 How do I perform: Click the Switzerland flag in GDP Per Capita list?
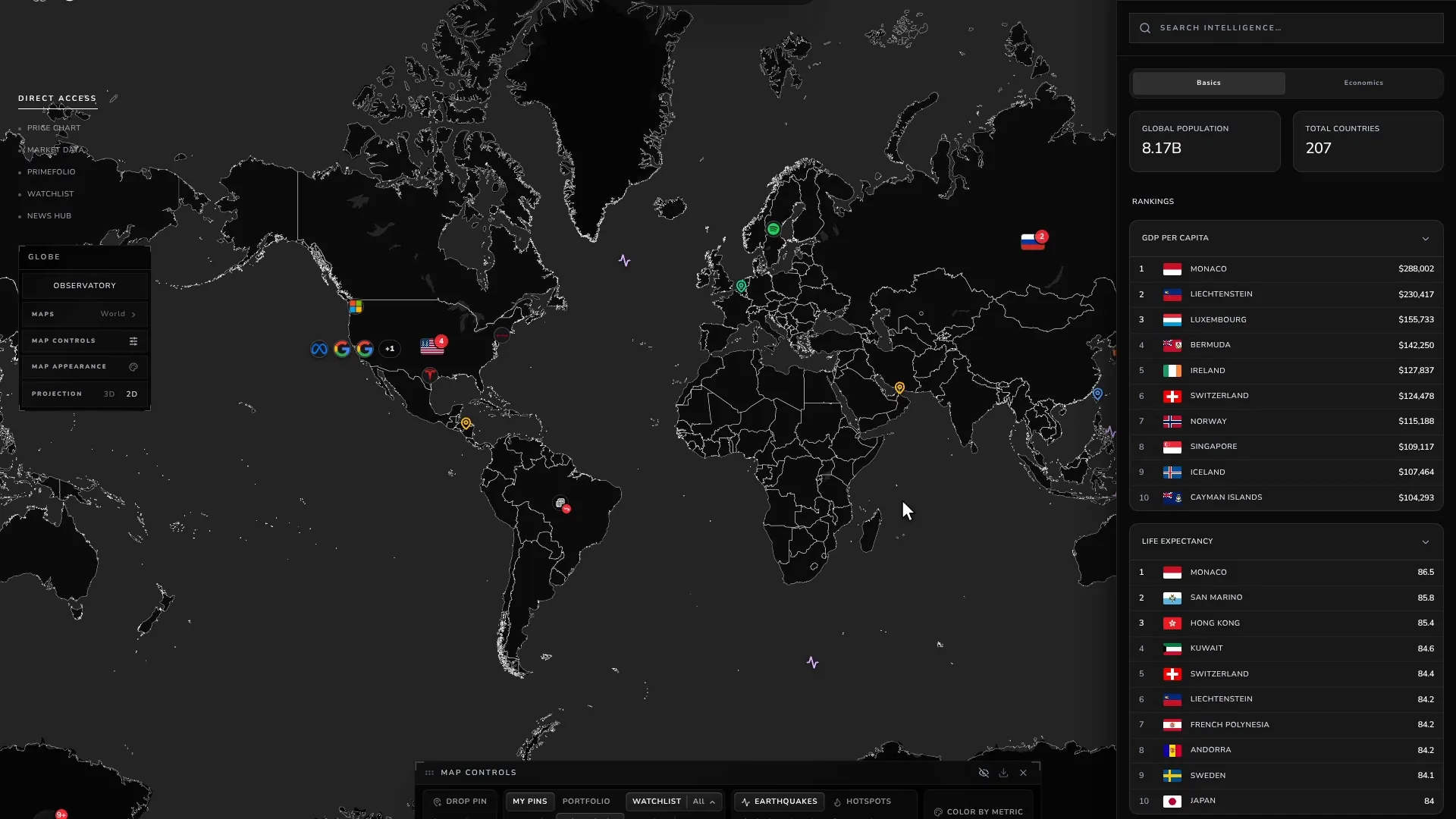click(x=1172, y=397)
